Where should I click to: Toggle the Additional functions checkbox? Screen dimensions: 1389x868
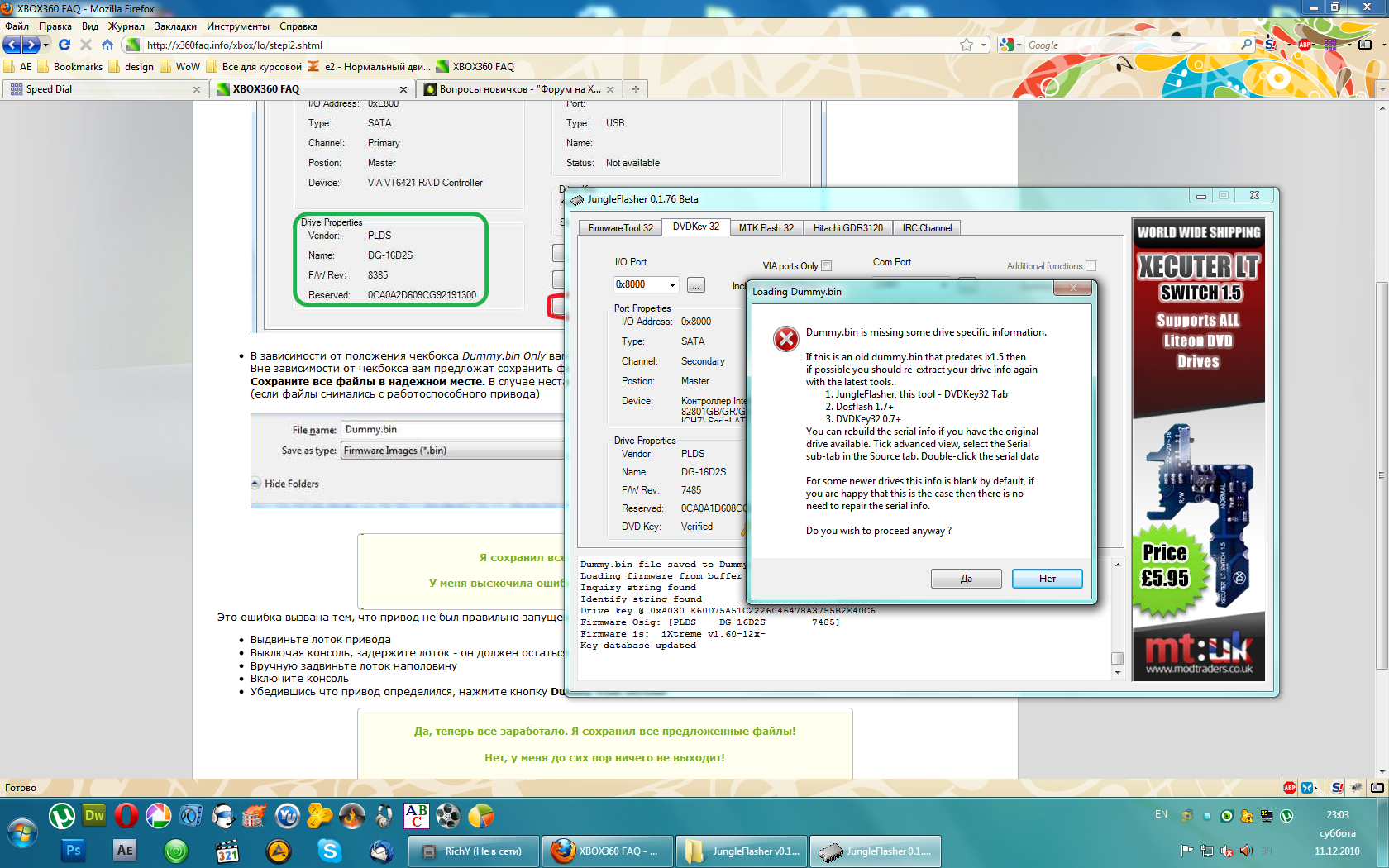[x=1091, y=266]
